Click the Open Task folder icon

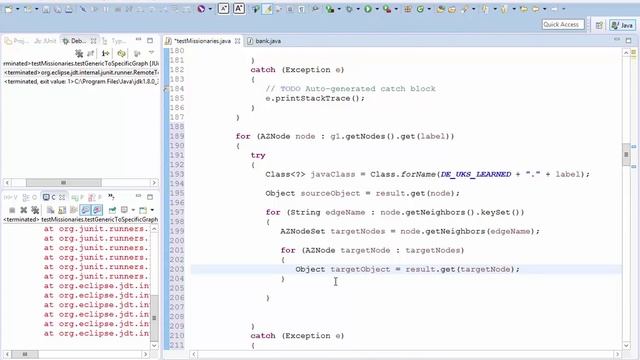coord(452,9)
